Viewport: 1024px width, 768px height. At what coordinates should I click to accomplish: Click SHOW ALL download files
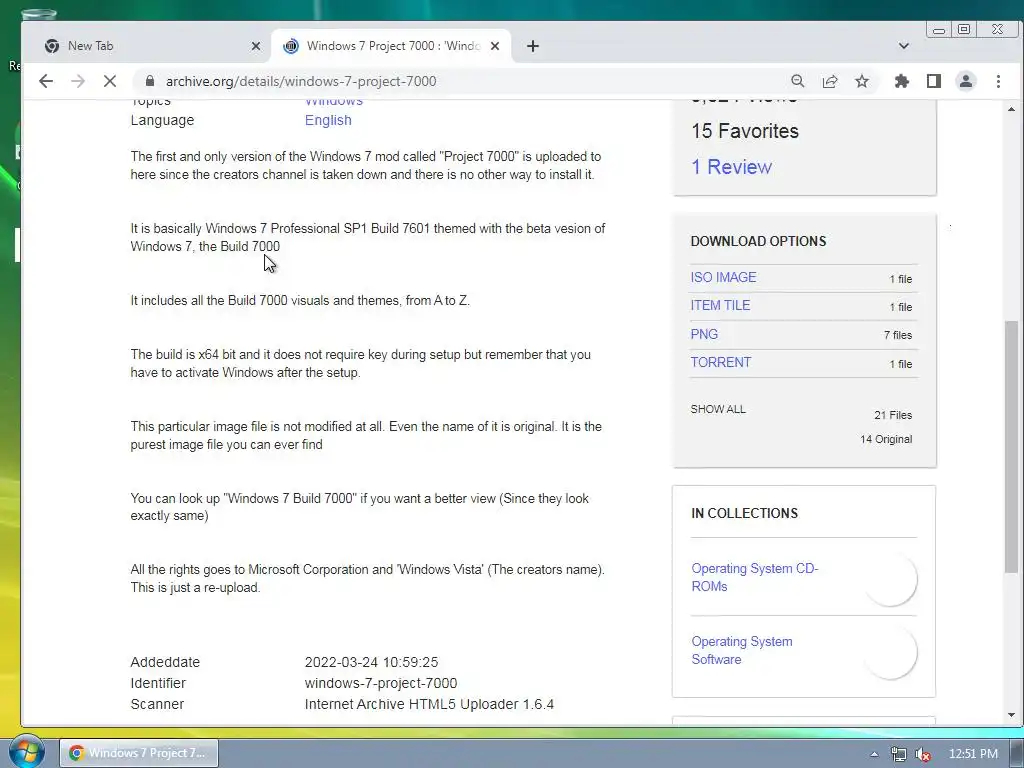tap(718, 409)
